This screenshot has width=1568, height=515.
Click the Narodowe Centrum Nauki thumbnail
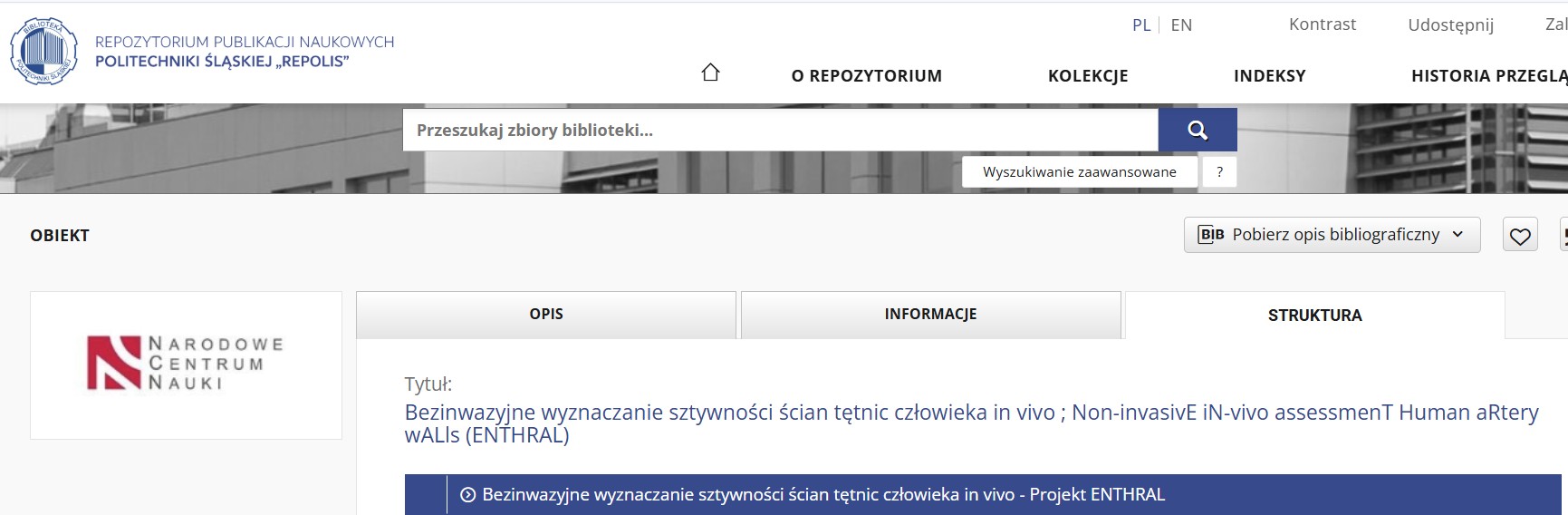coord(186,364)
